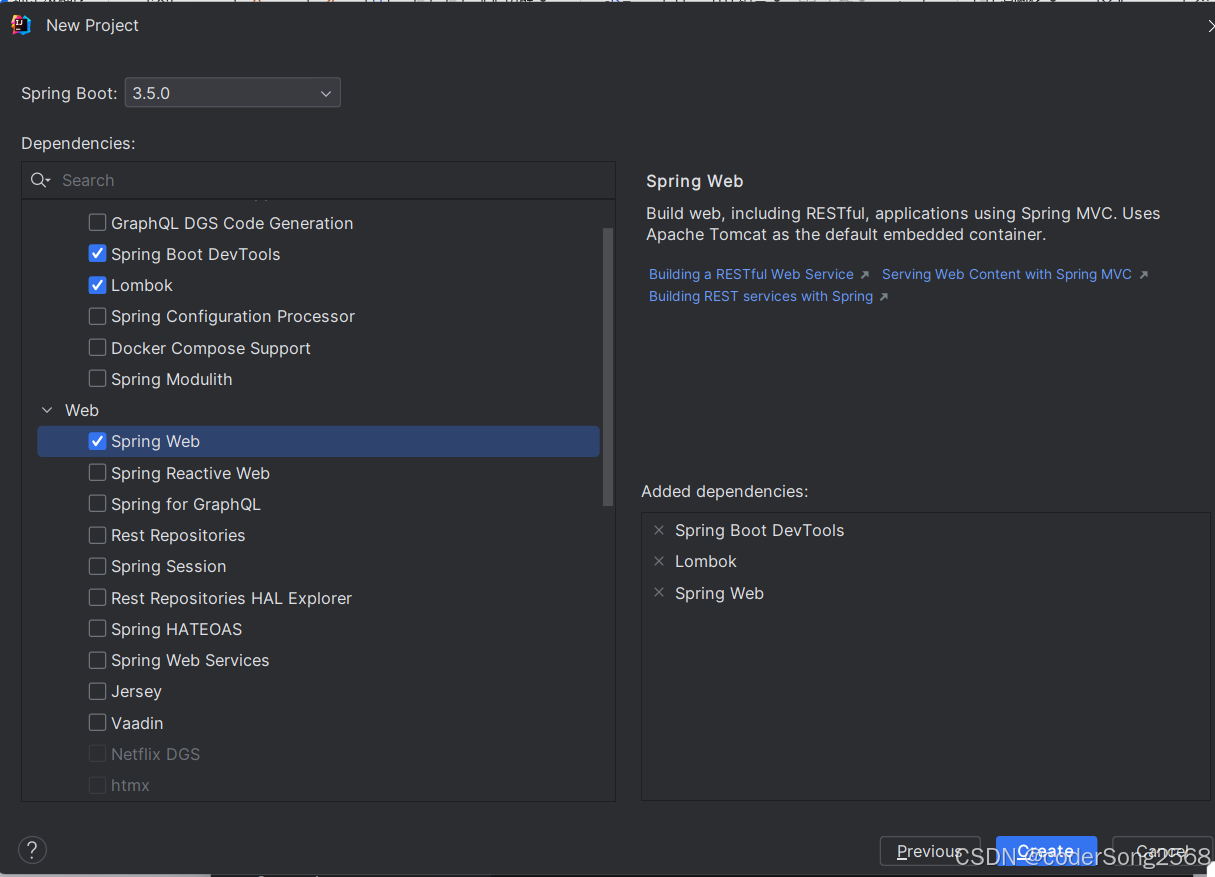Image resolution: width=1215 pixels, height=877 pixels.
Task: Check Spring for GraphQL
Action: (x=97, y=504)
